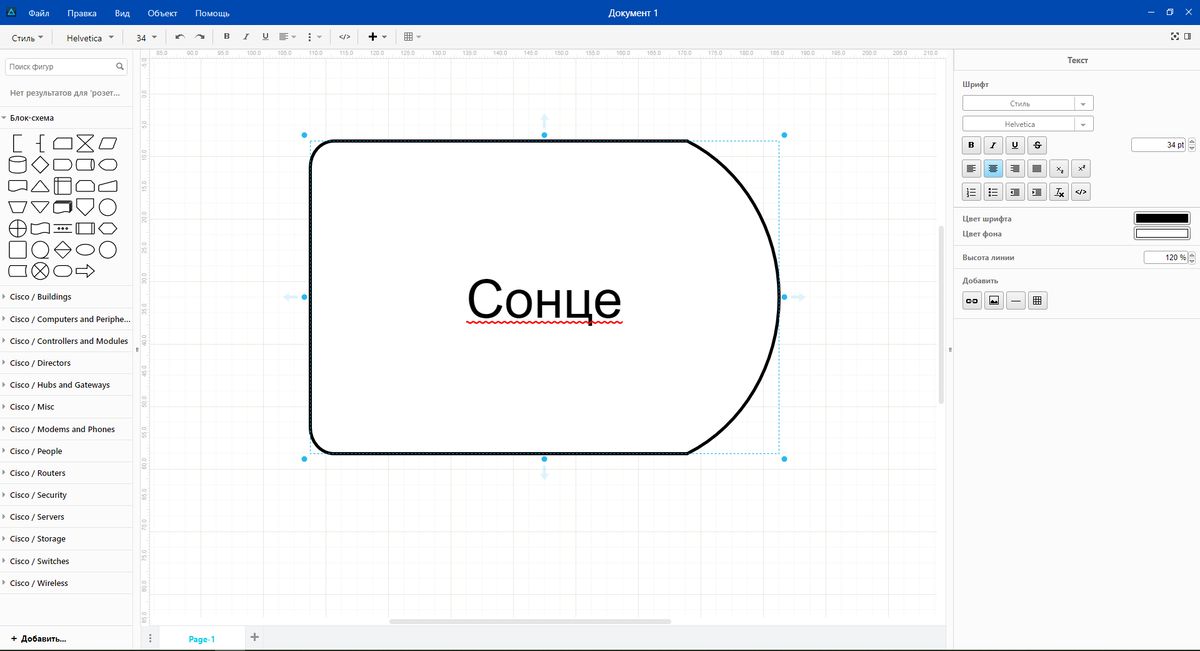Open the Файл menu
The height and width of the screenshot is (651, 1200).
(39, 13)
